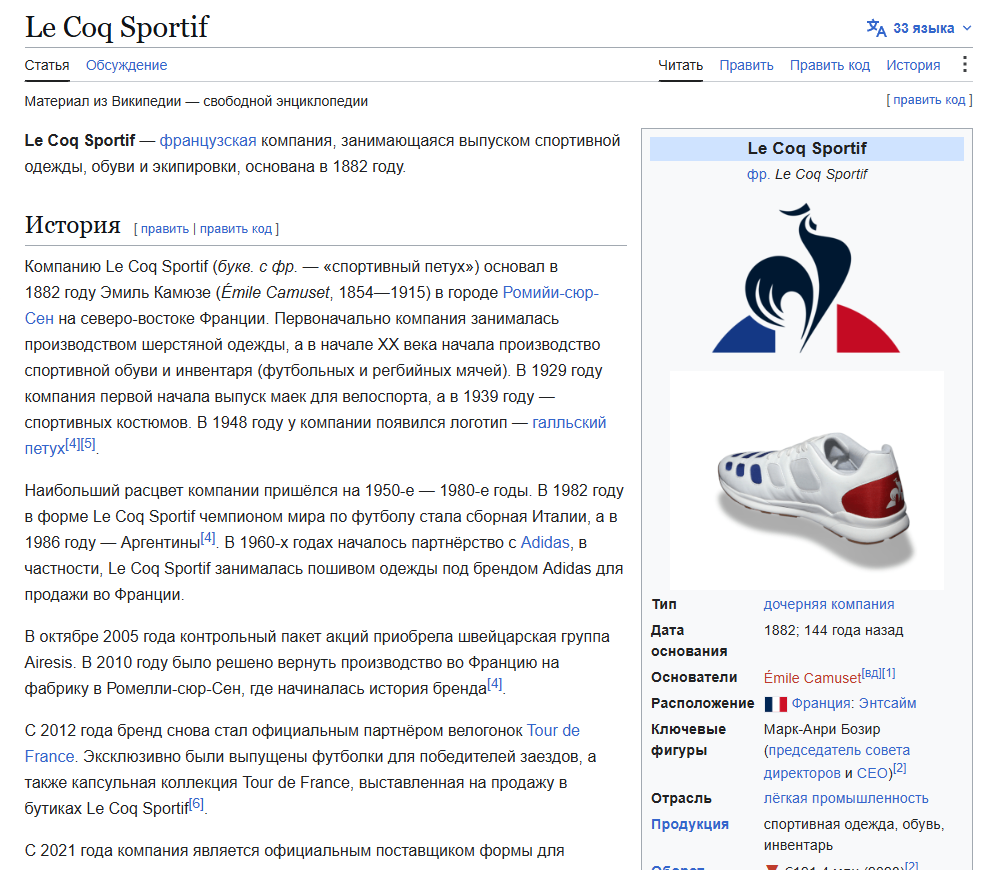
Task: Select the Читать tab
Action: coord(680,65)
